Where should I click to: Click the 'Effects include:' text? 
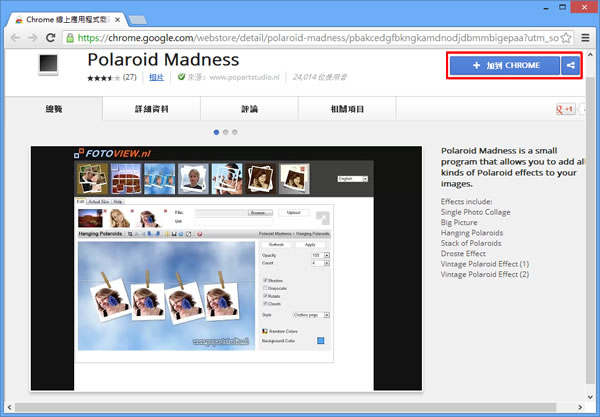466,202
